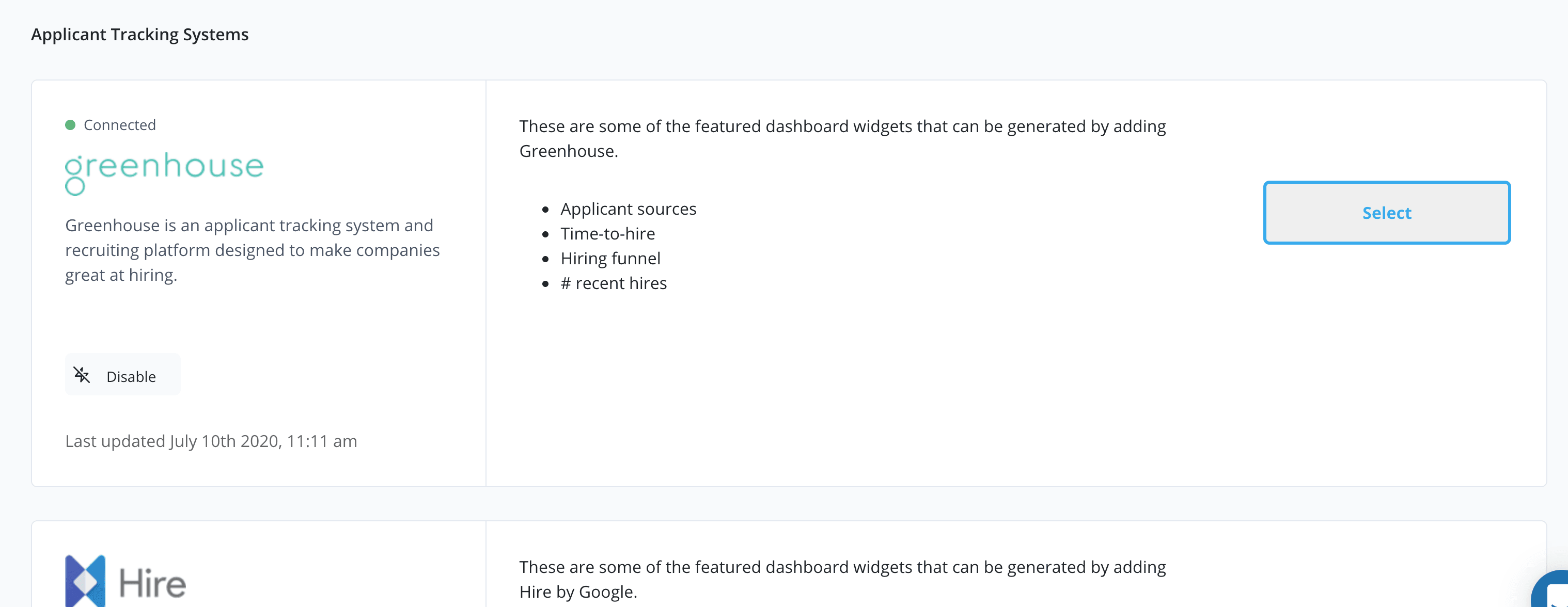
Task: Click the unplug icon beside Disable
Action: [x=82, y=375]
